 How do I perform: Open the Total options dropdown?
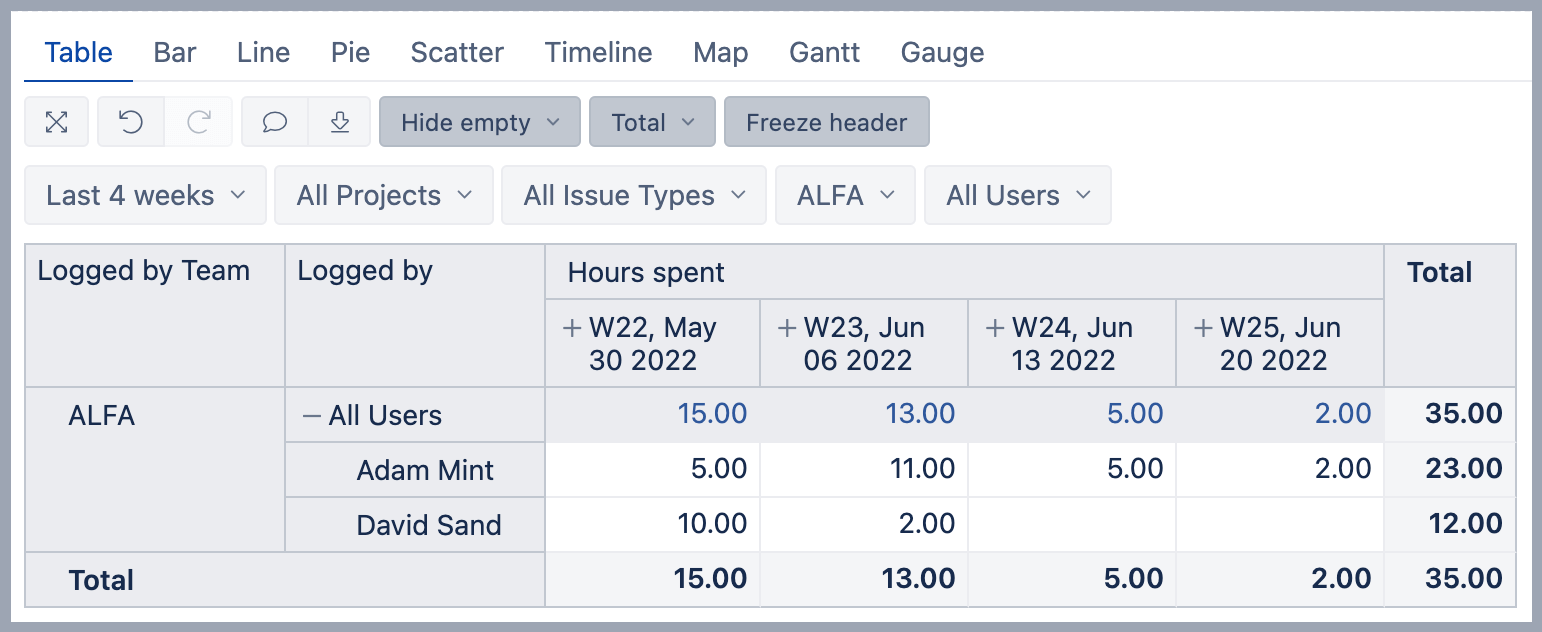(652, 122)
